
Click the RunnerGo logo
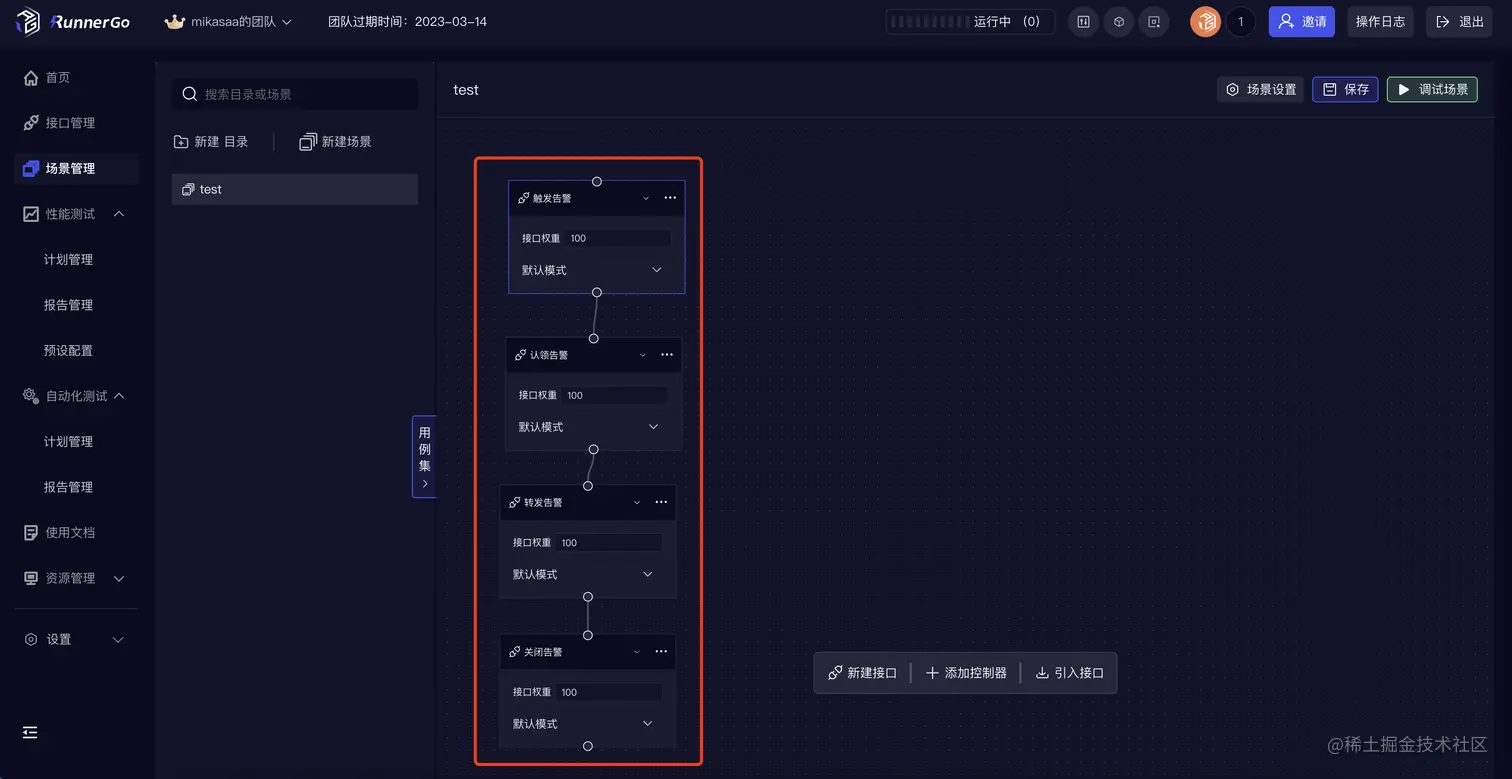pos(73,21)
